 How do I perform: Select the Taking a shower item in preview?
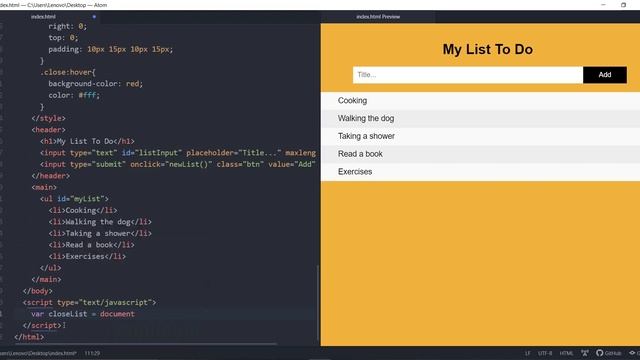tap(480, 136)
